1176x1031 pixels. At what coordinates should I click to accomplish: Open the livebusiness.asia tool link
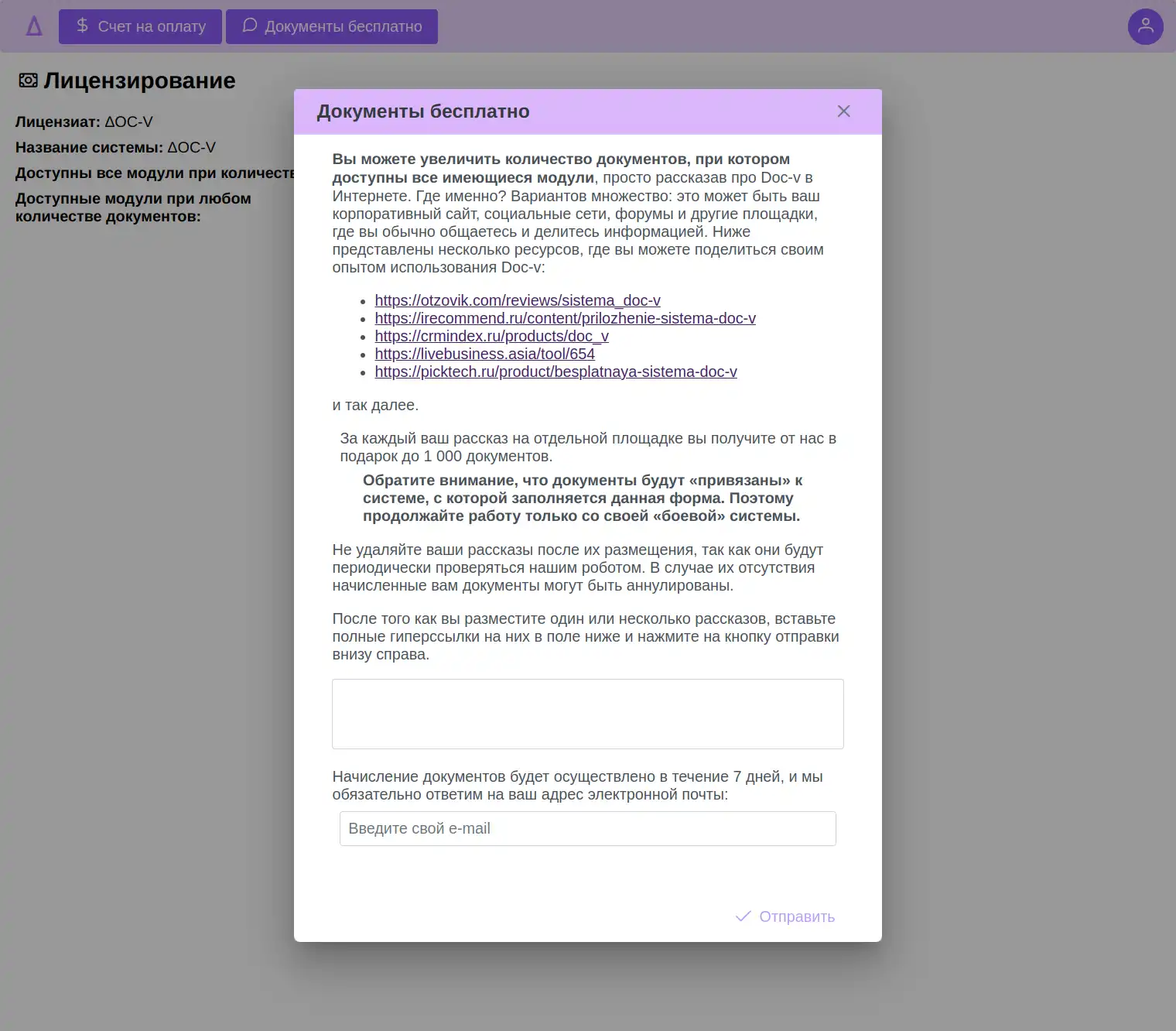pos(485,354)
